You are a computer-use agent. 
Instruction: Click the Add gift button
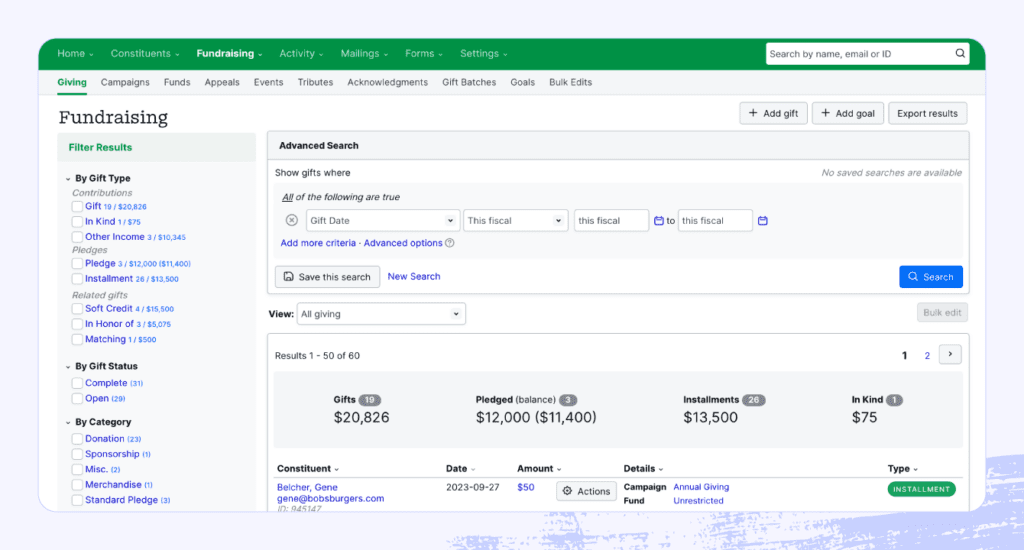click(x=773, y=113)
